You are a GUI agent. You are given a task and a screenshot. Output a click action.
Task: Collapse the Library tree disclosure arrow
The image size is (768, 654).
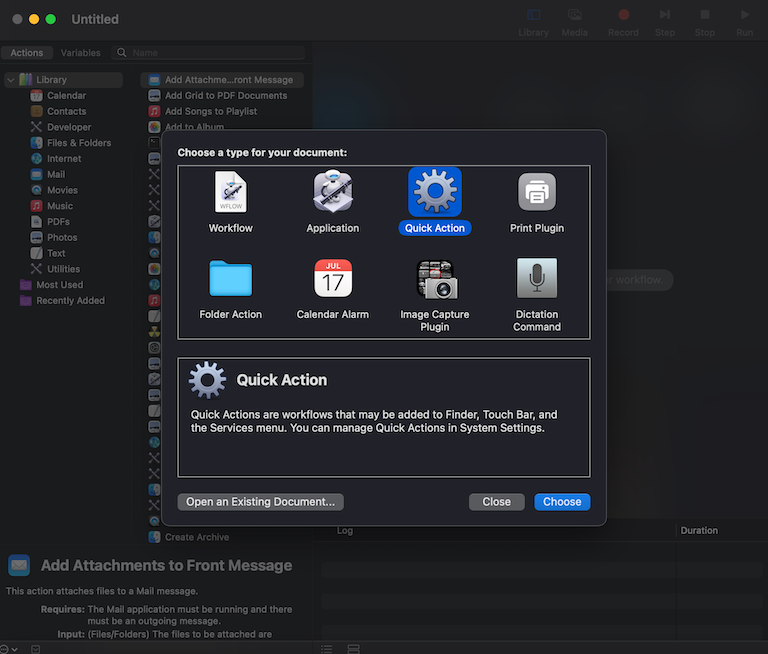pos(11,80)
